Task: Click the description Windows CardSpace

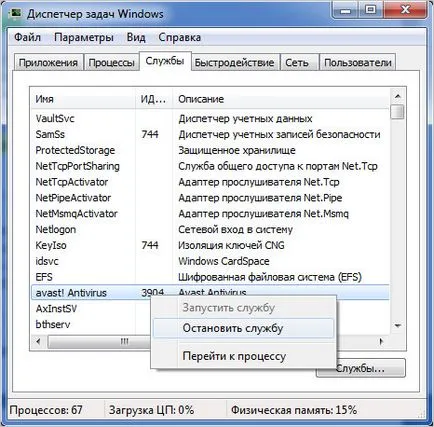Action: click(224, 261)
